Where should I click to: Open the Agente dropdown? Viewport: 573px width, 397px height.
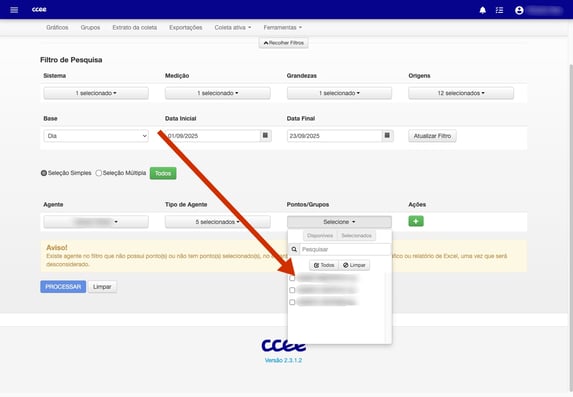coord(96,222)
